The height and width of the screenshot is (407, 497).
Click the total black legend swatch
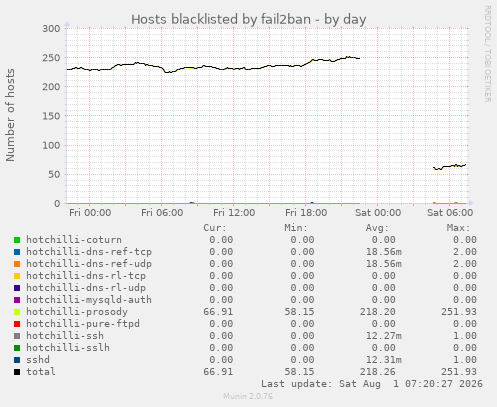click(x=17, y=372)
